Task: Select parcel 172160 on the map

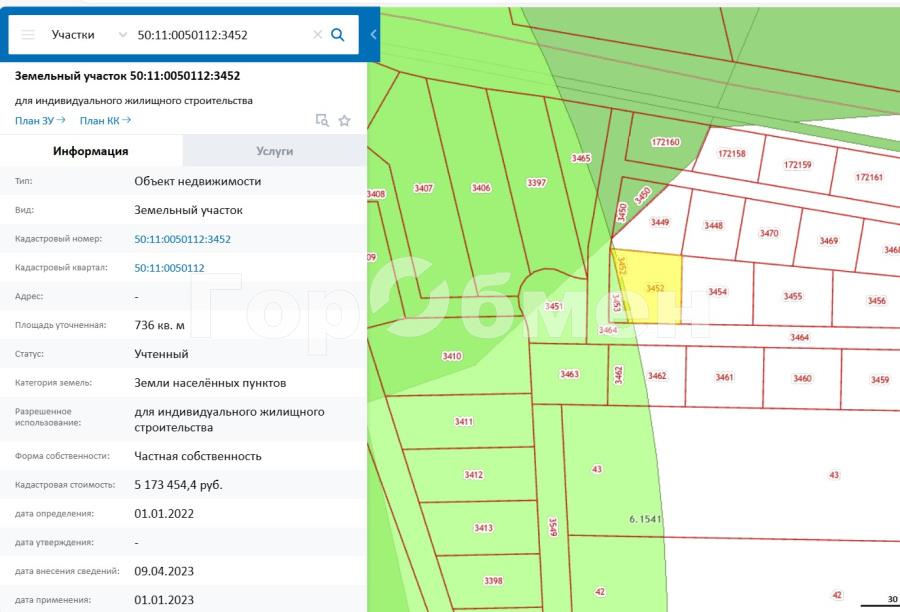Action: [665, 142]
